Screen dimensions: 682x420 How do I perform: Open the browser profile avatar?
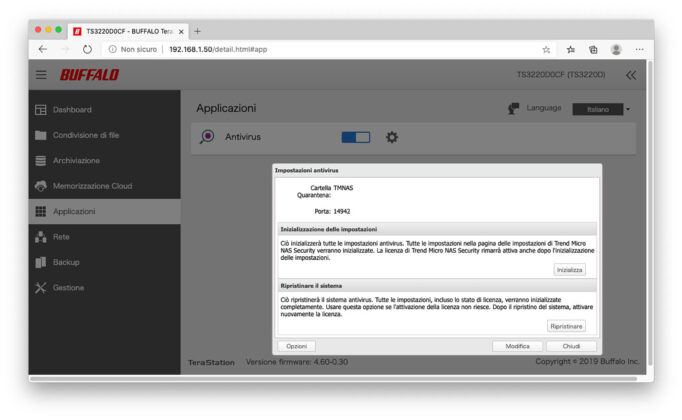point(616,50)
